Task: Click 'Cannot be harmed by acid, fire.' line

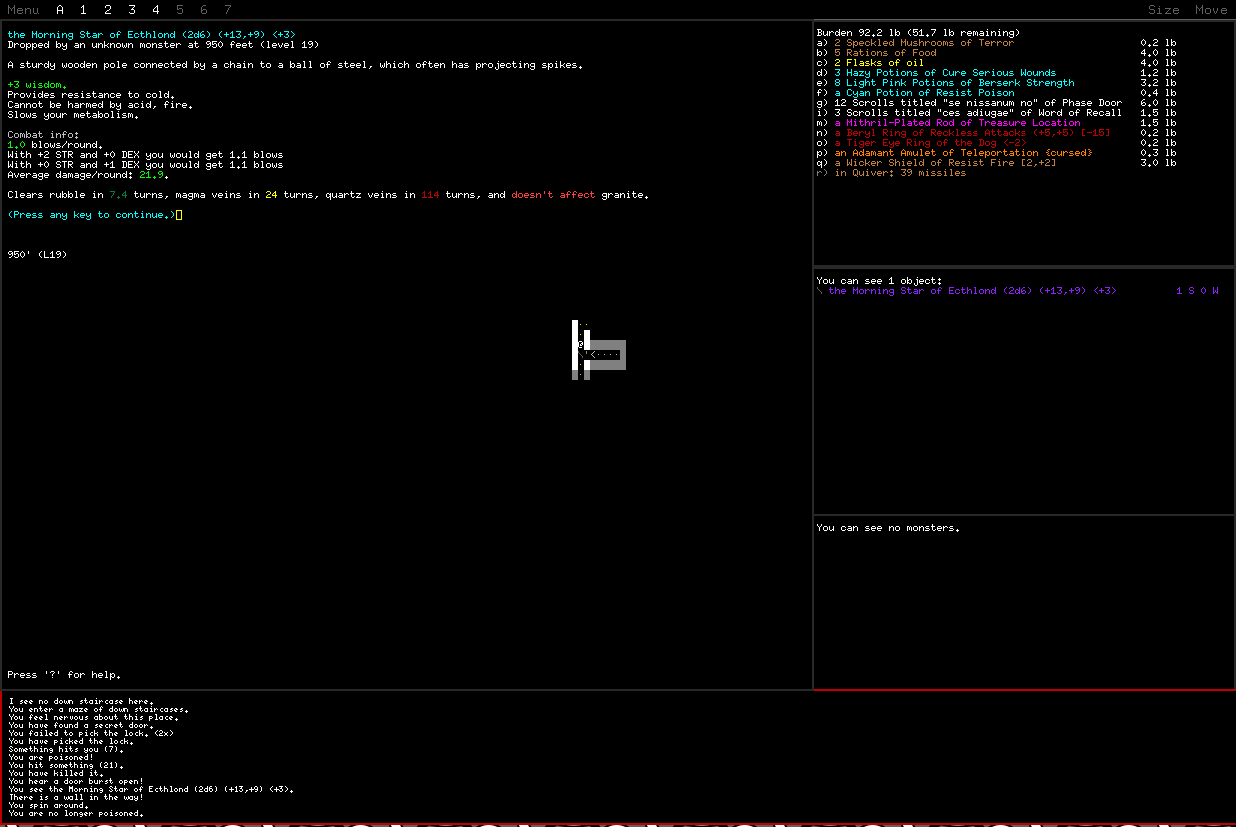Action: tap(100, 105)
